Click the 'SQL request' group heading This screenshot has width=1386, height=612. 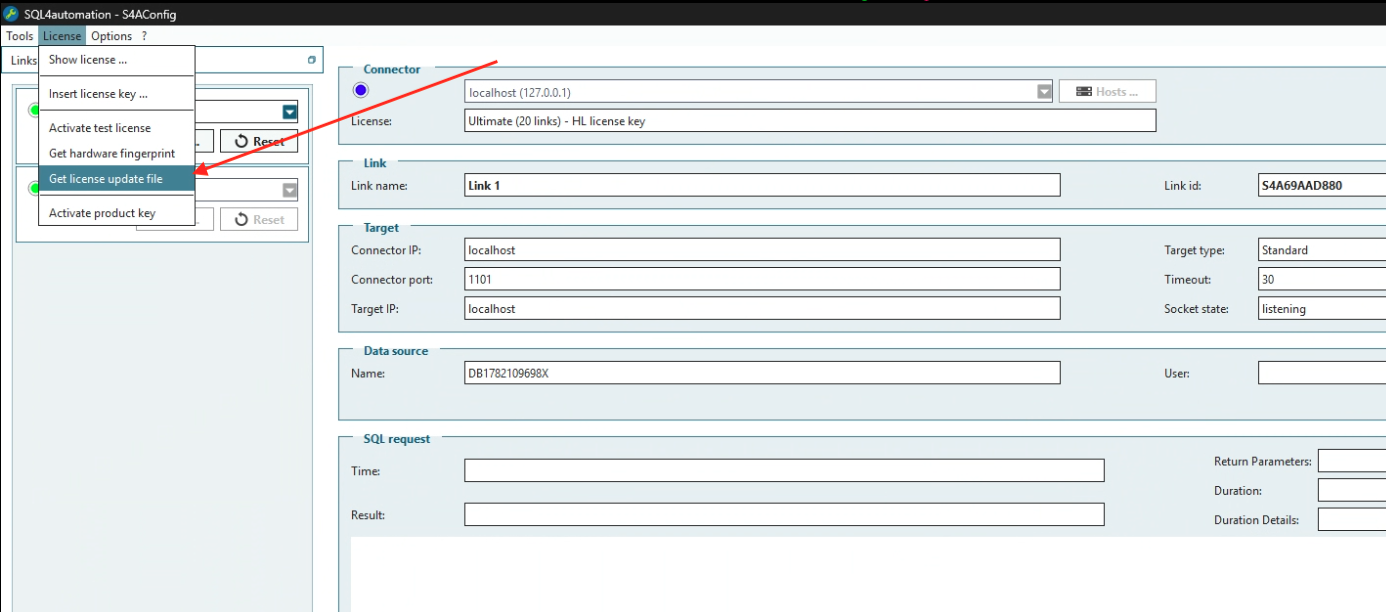(397, 439)
